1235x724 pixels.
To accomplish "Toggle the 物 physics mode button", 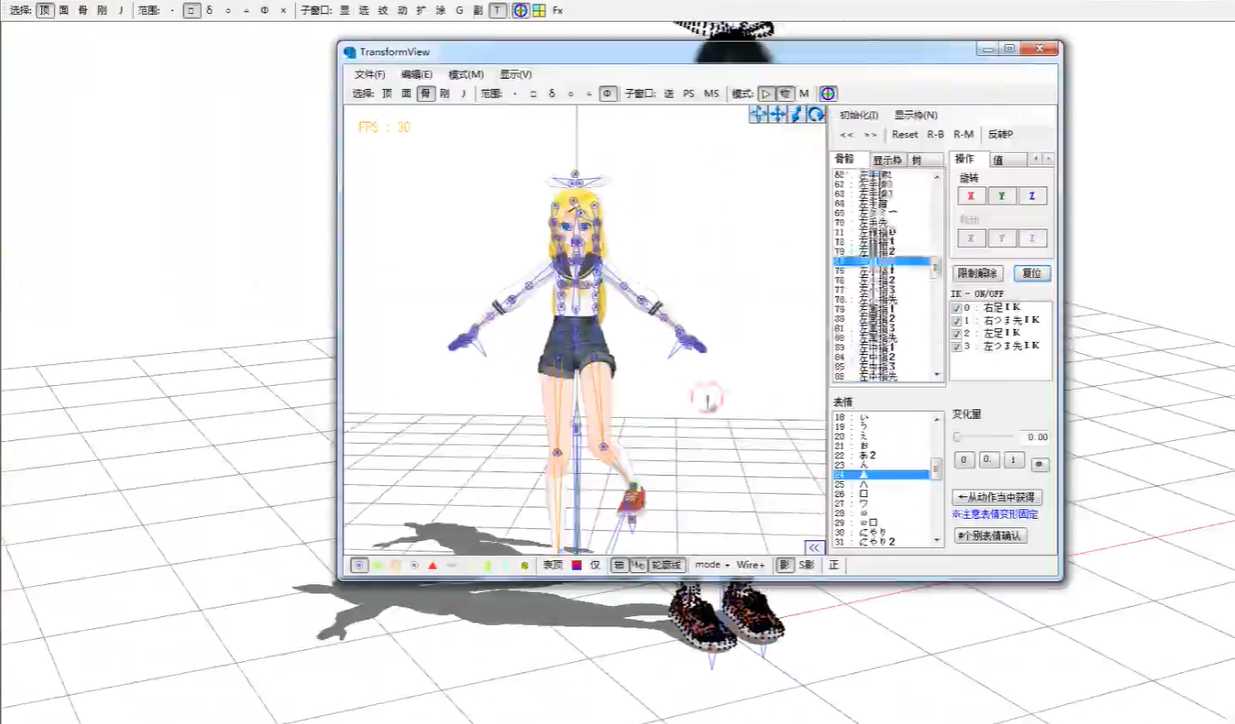I will [x=785, y=94].
